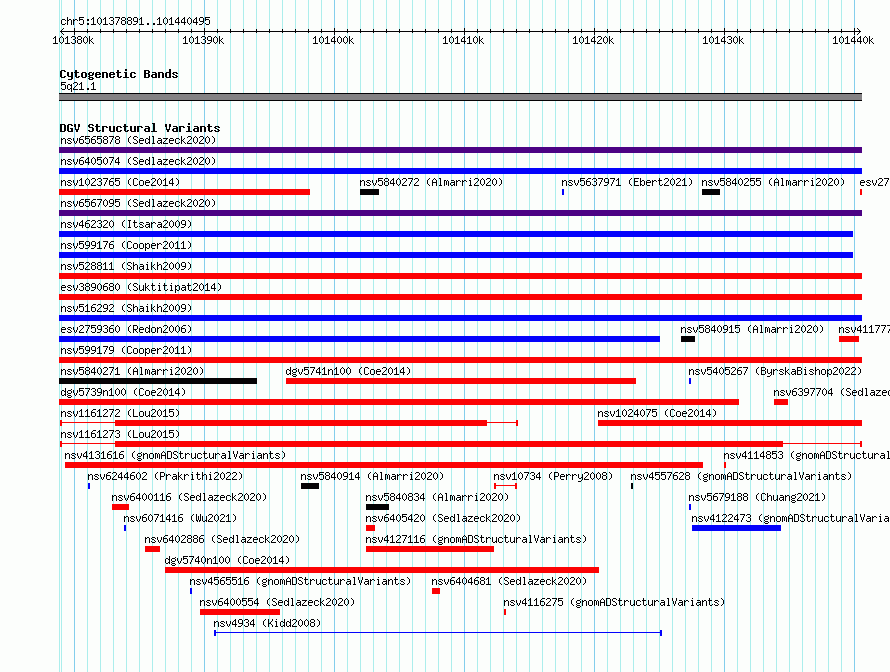Click nsv462320 (Itsara2009) label
This screenshot has width=890, height=672.
click(126, 224)
